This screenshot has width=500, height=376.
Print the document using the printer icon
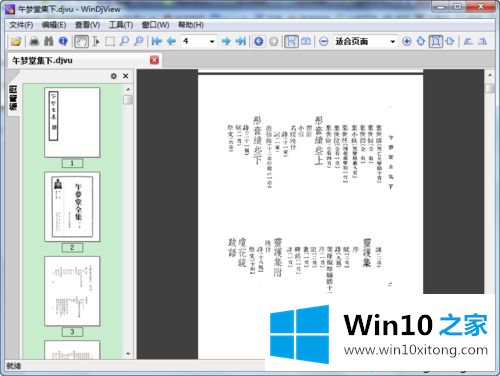click(34, 41)
